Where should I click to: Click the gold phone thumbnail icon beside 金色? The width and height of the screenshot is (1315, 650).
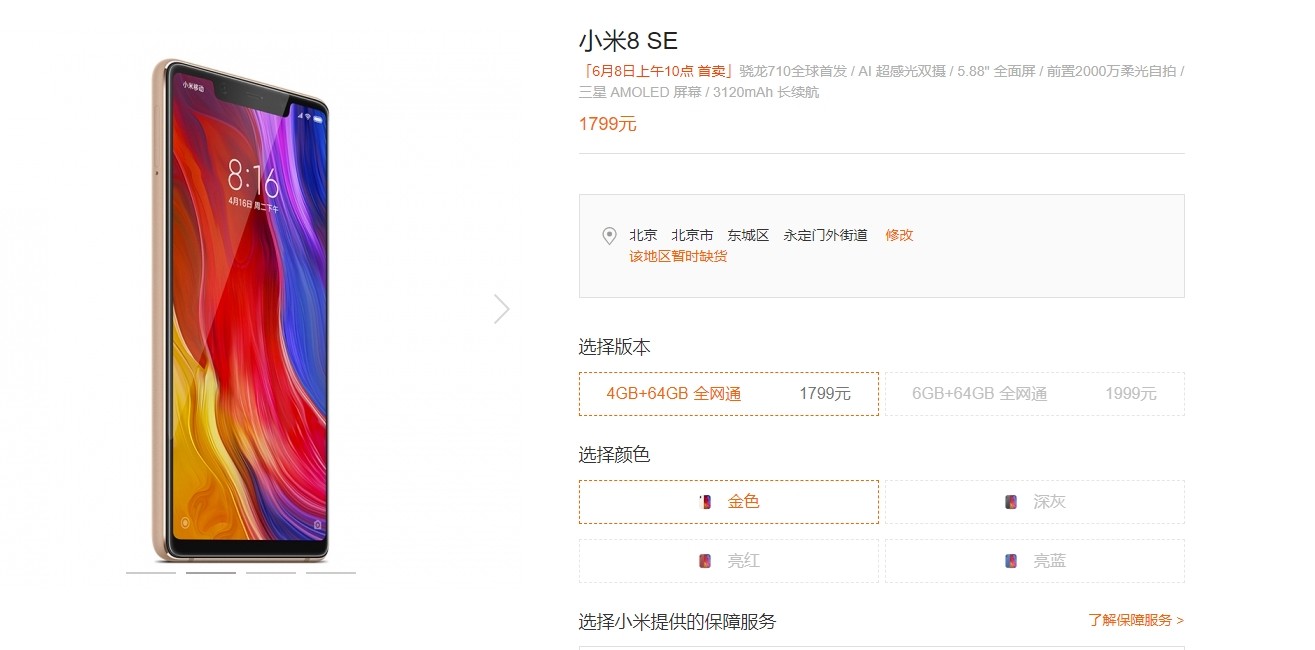click(x=705, y=502)
